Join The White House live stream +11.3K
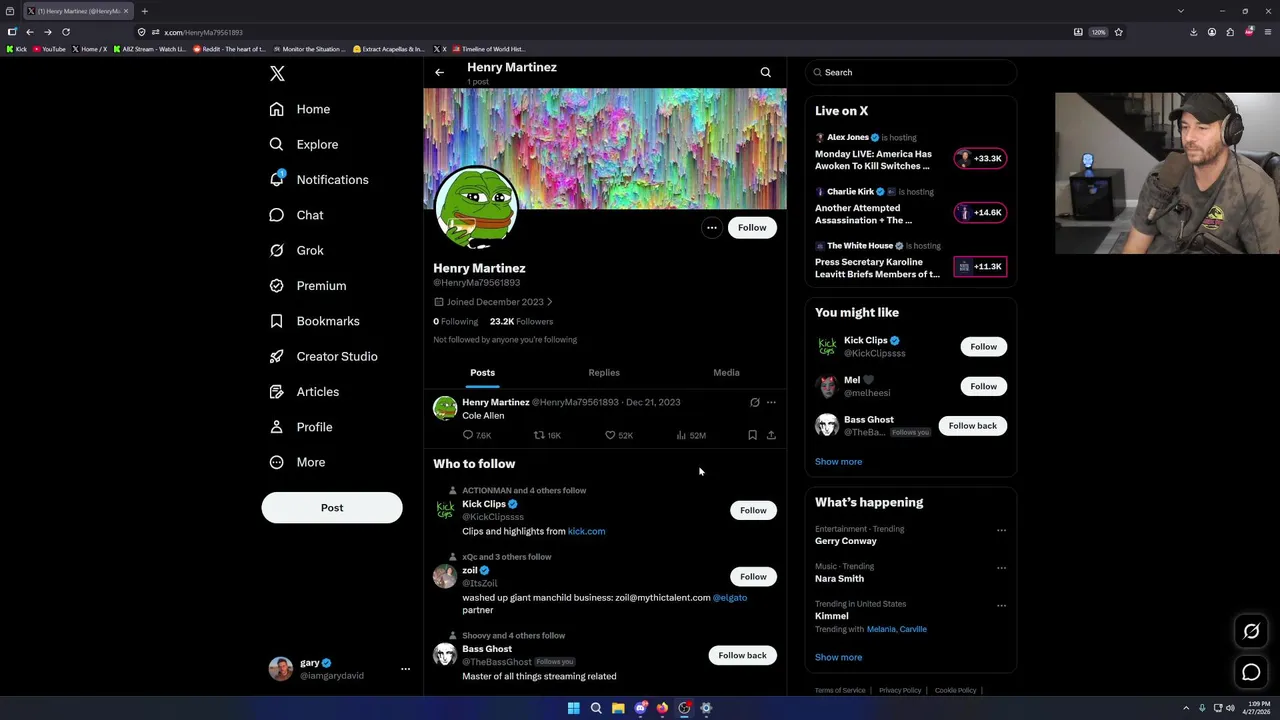Image resolution: width=1280 pixels, height=720 pixels. pos(980,266)
